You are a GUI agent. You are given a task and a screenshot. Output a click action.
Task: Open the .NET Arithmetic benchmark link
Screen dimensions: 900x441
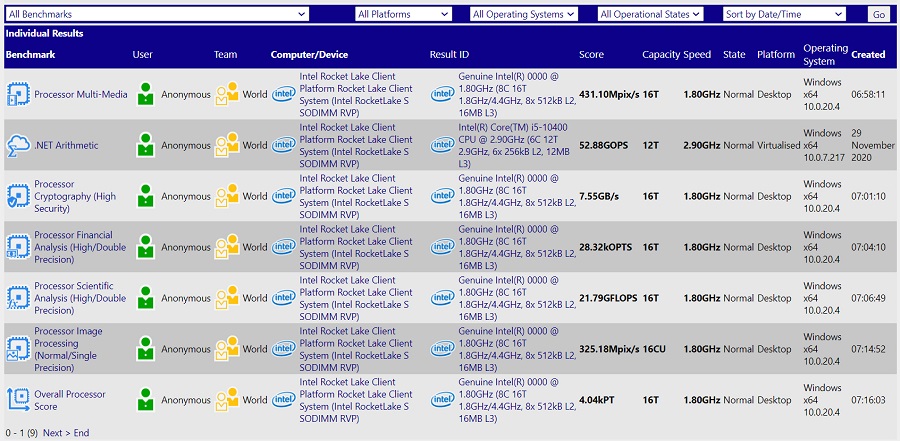click(x=66, y=145)
